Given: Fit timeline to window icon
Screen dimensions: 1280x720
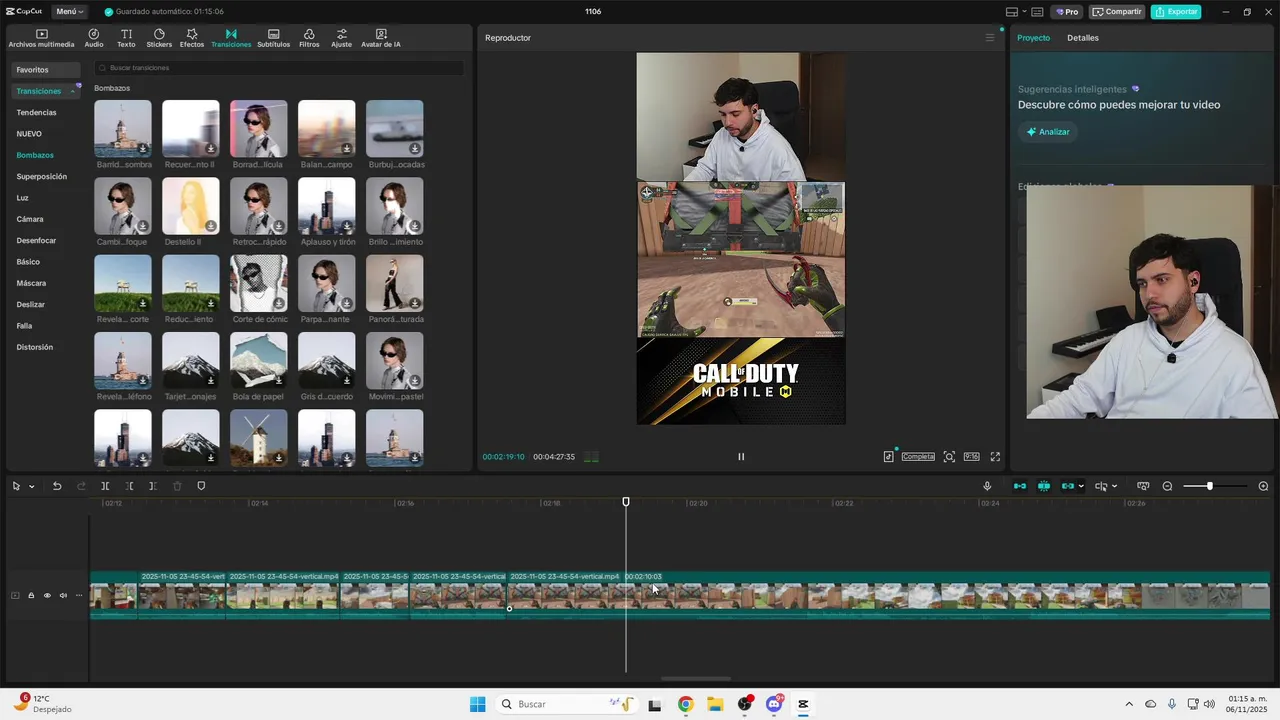Looking at the screenshot, I should tap(1143, 486).
